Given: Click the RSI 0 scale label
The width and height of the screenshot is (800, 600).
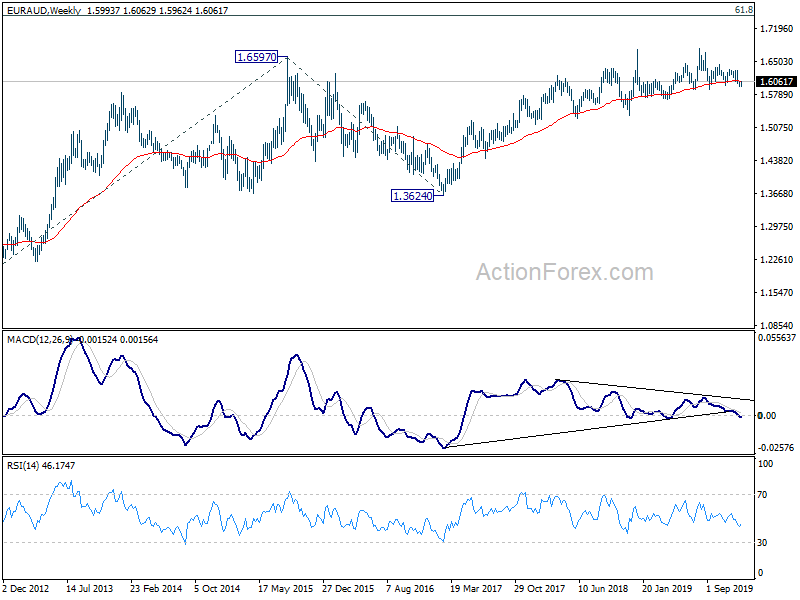Looking at the screenshot, I should click(x=760, y=573).
